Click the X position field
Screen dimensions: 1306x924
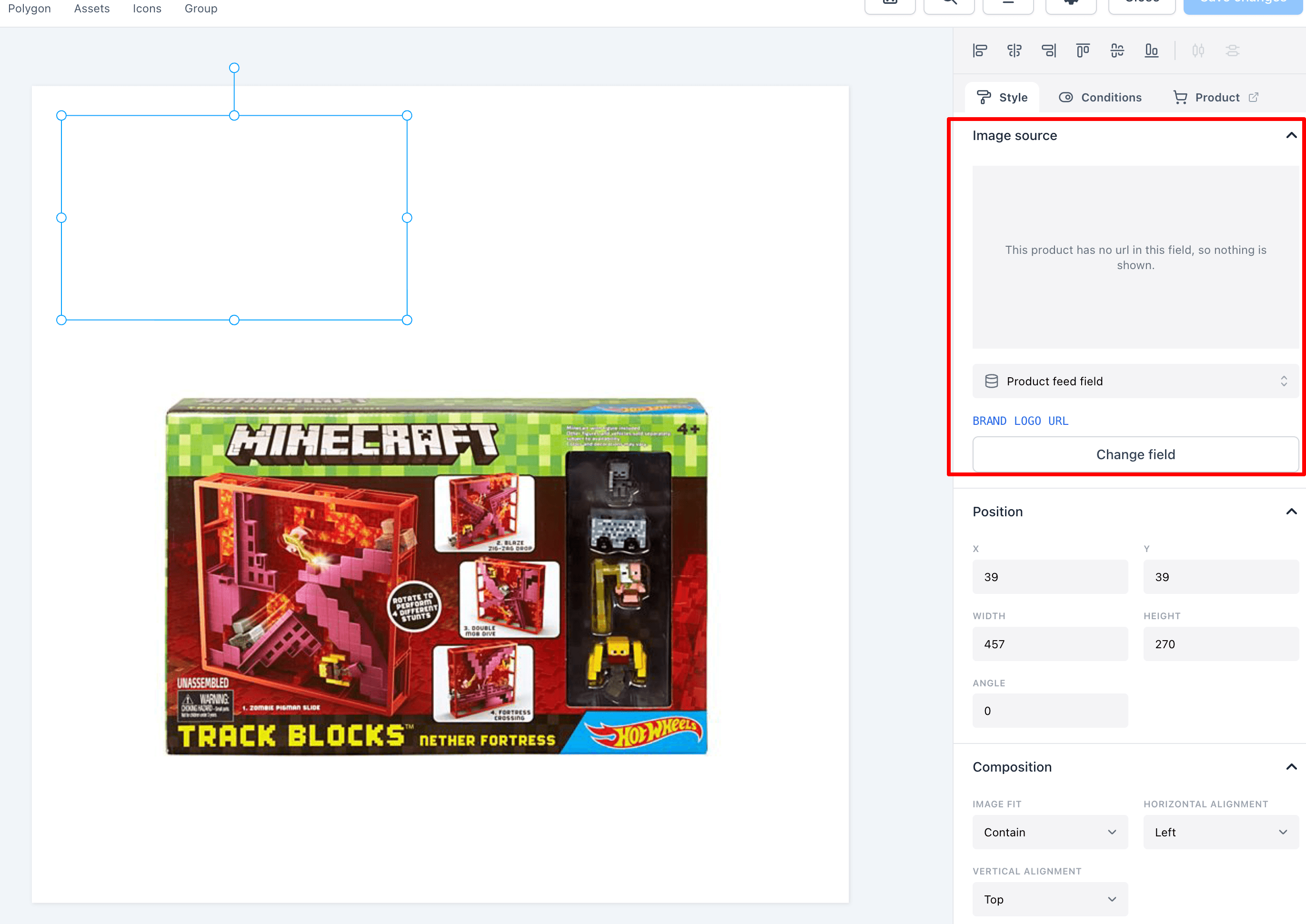click(1050, 577)
